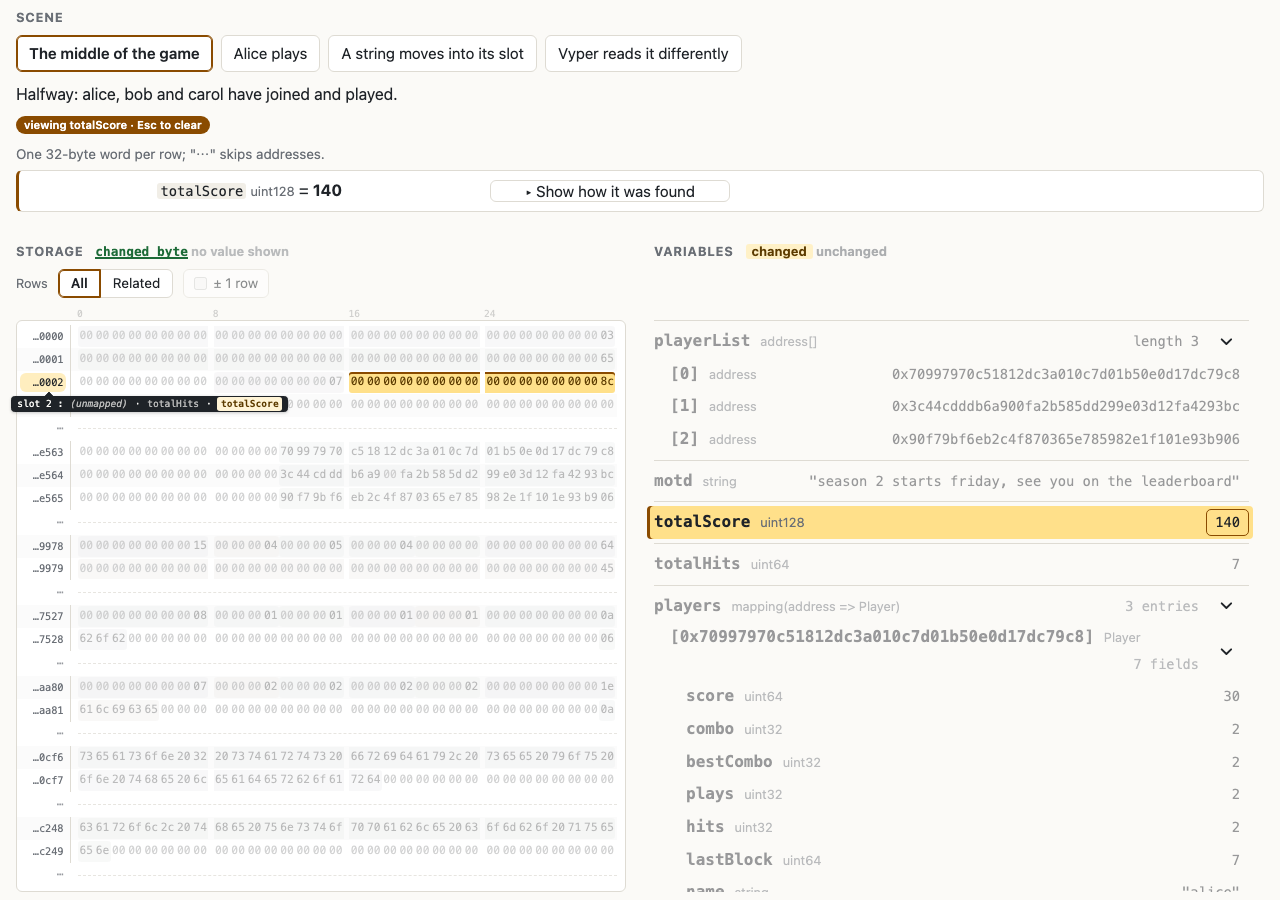Set Rows filter to All
This screenshot has height=900, width=1280.
pos(80,283)
